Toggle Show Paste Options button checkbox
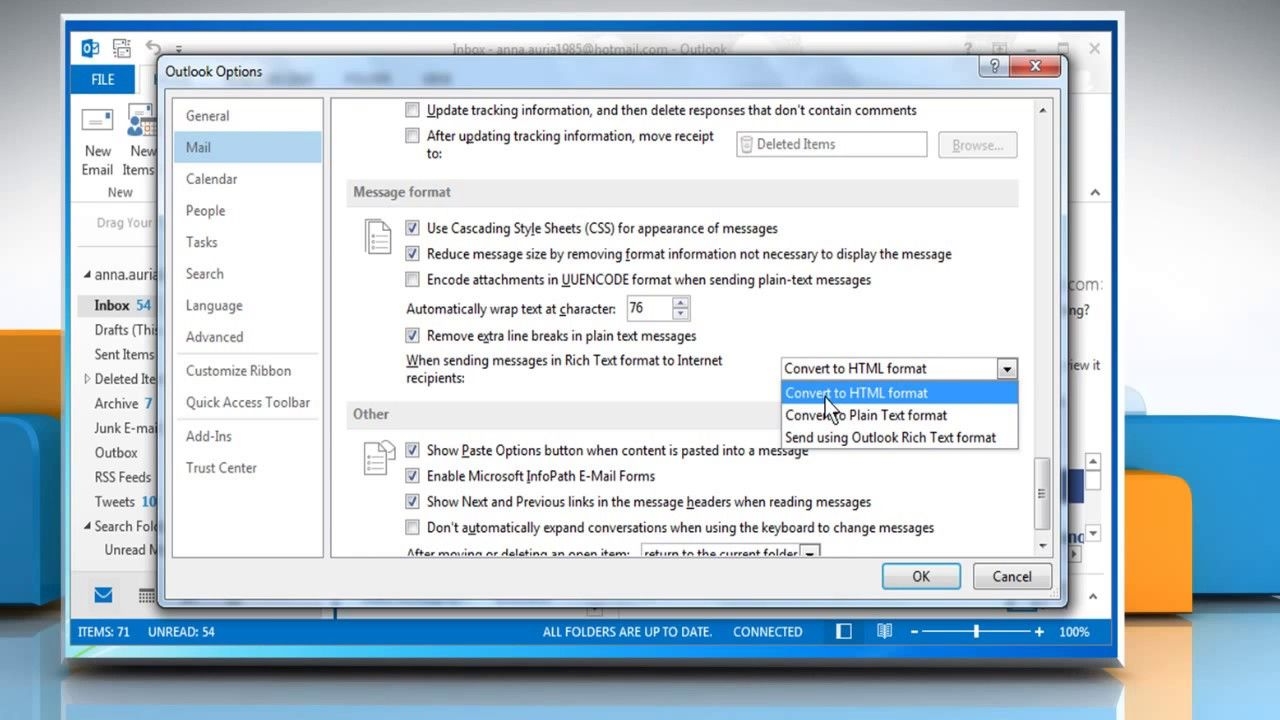The image size is (1280, 720). coord(412,450)
